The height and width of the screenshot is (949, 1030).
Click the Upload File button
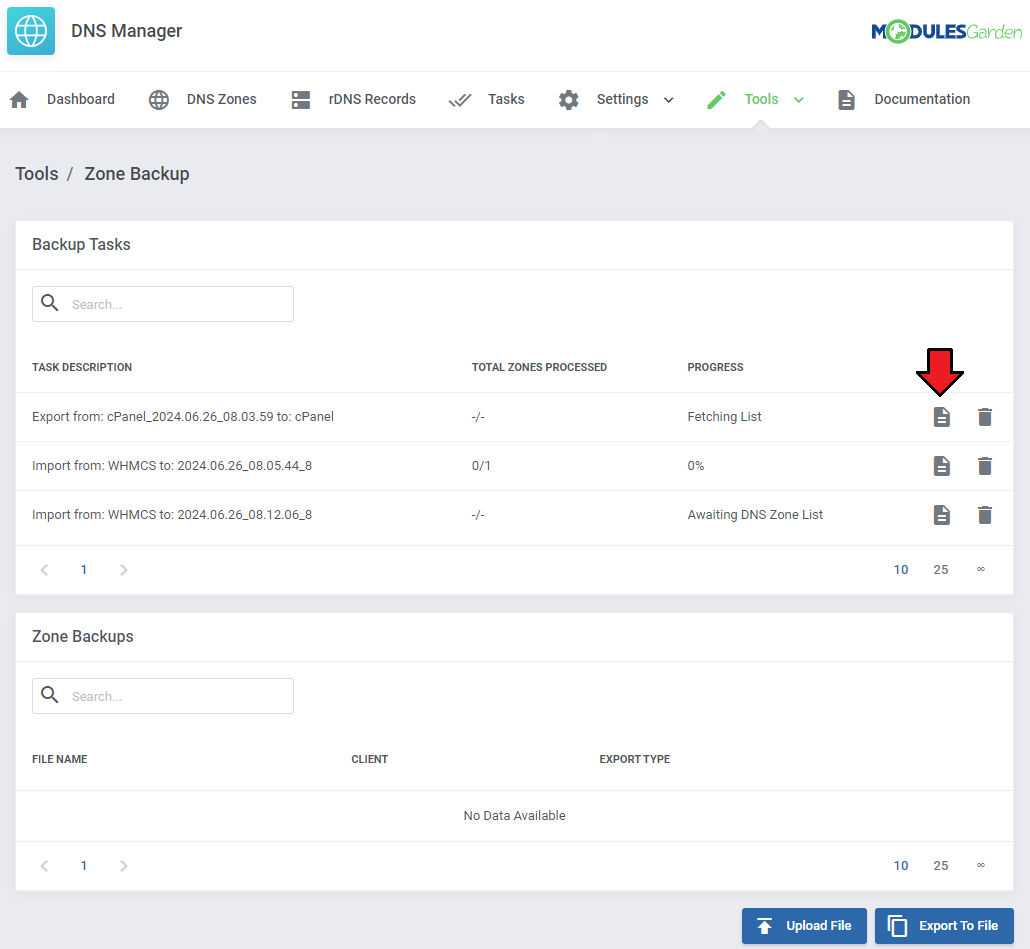[x=804, y=926]
